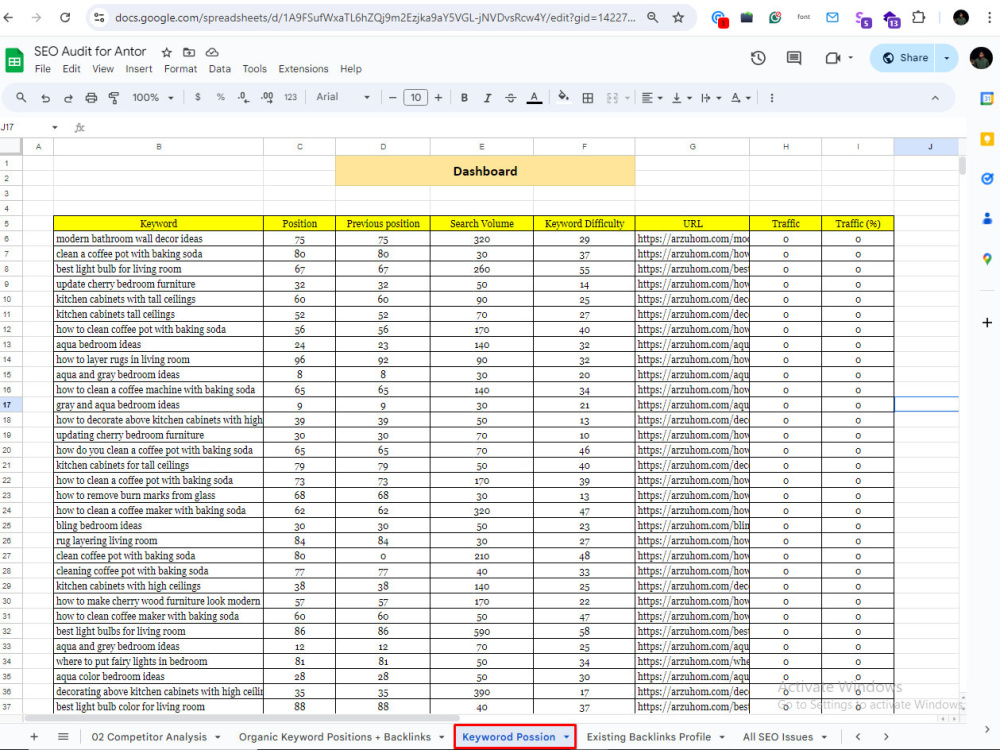
Task: Open the zoom 100% dropdown
Action: [152, 98]
